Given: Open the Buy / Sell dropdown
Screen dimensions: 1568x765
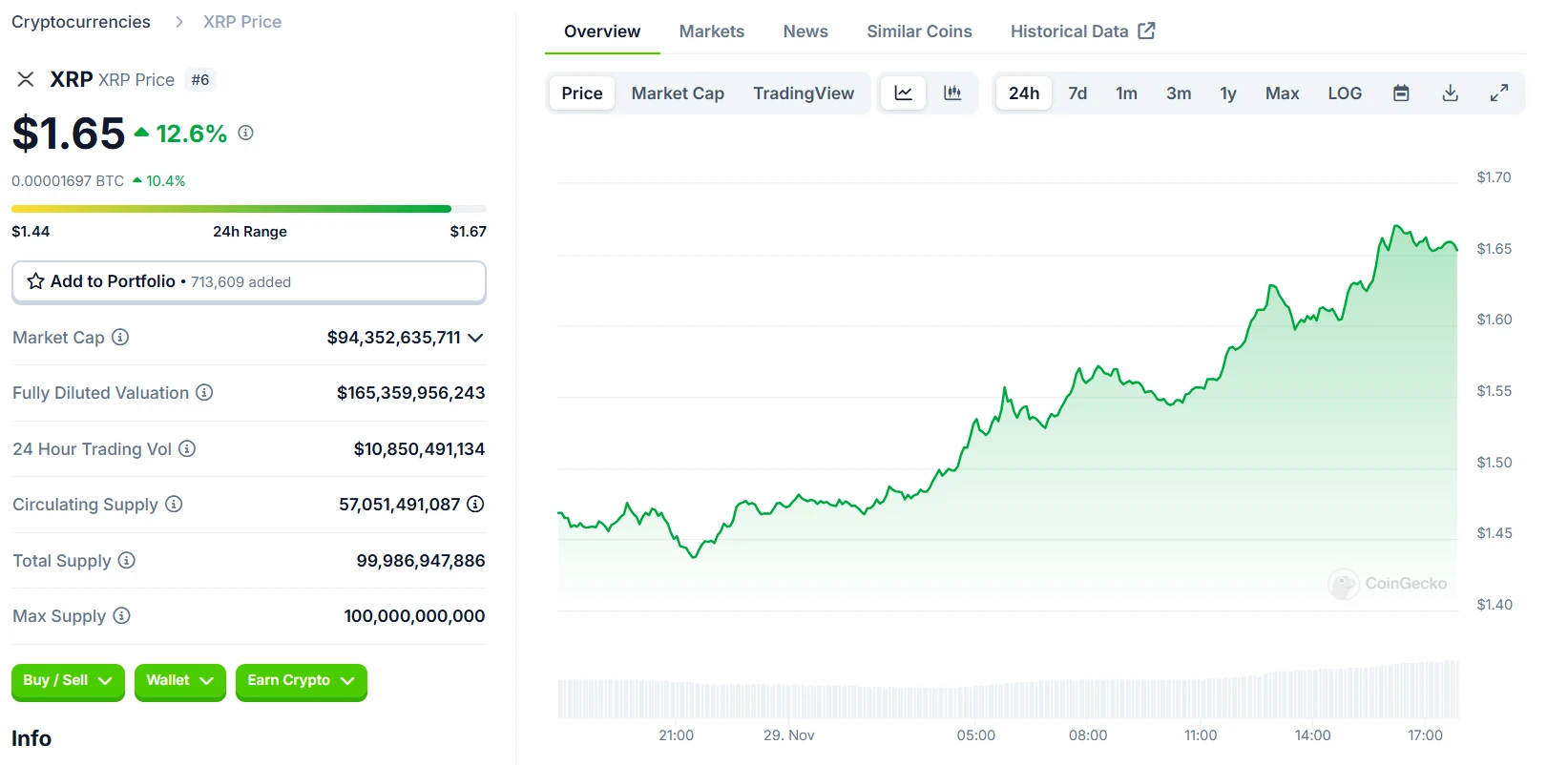Looking at the screenshot, I should pos(68,681).
